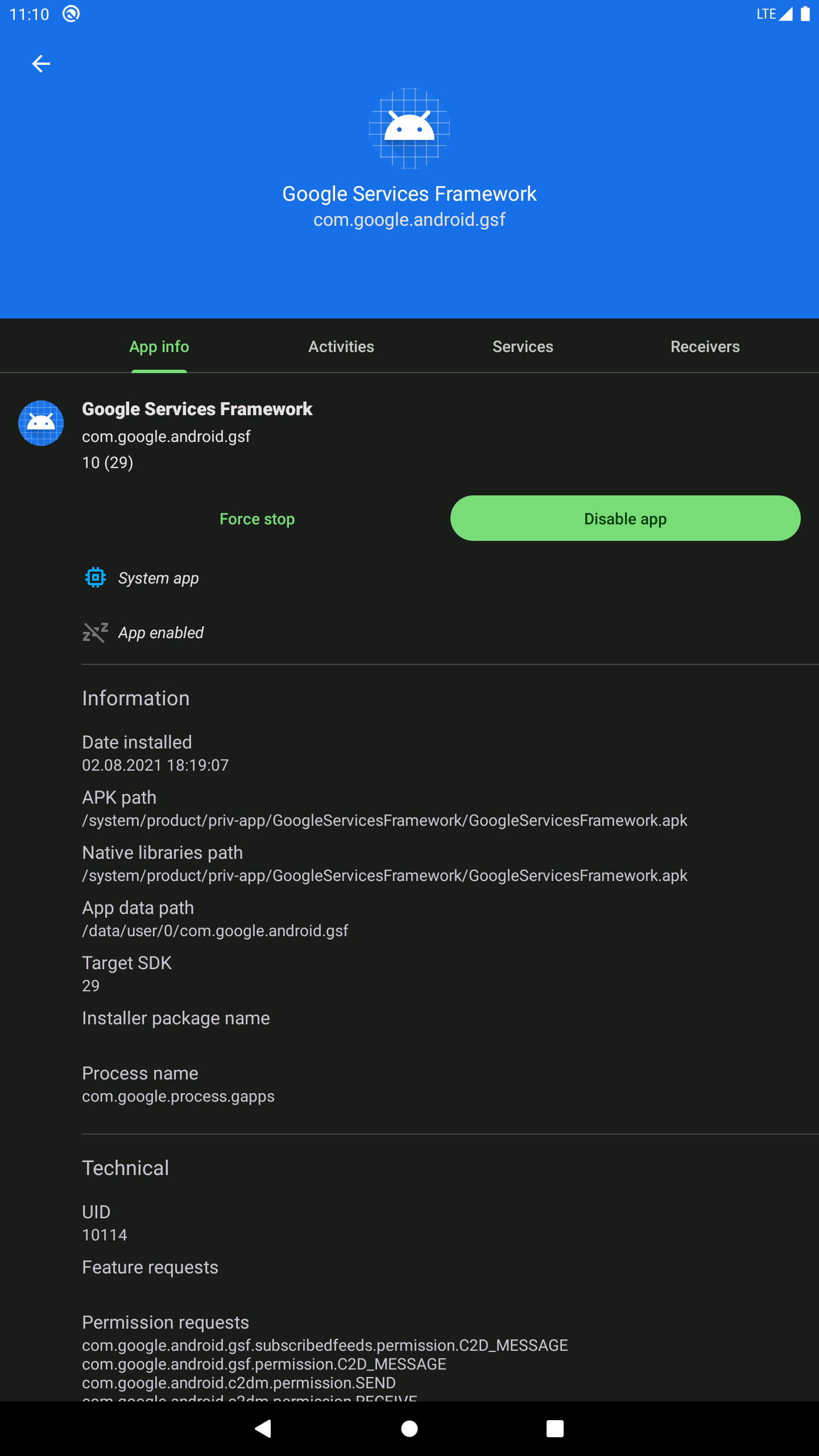Viewport: 819px width, 1456px height.
Task: Tap the APK path value
Action: (x=384, y=820)
